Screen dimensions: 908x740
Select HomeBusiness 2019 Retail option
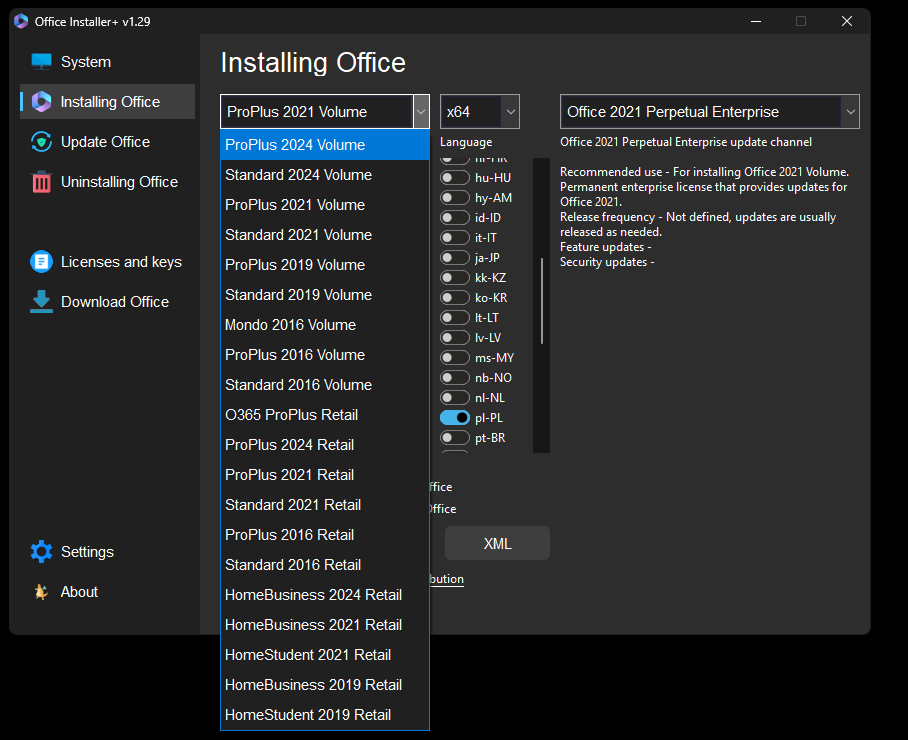325,684
